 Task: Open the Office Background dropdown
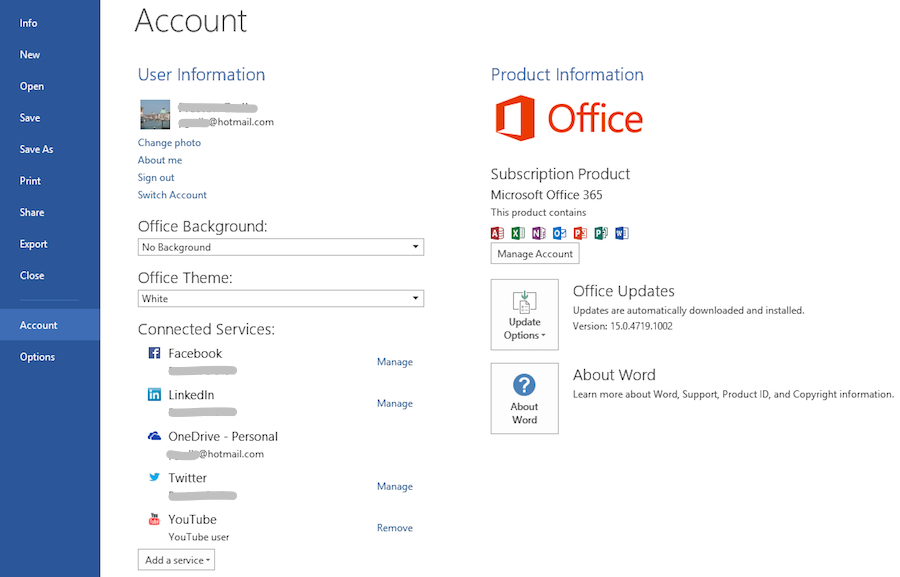(x=280, y=246)
